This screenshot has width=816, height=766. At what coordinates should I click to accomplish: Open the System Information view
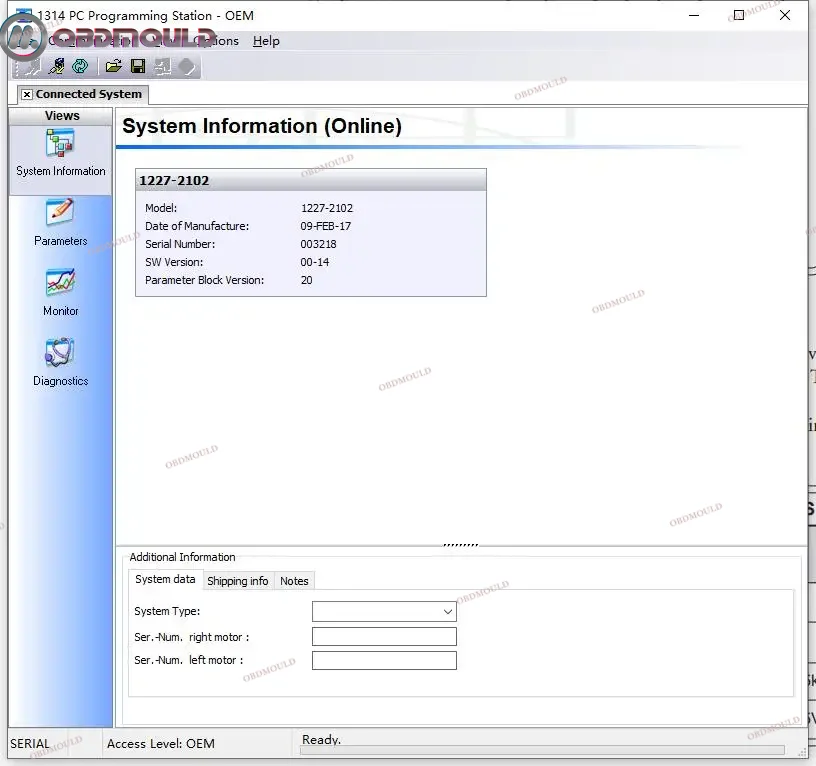pyautogui.click(x=60, y=153)
